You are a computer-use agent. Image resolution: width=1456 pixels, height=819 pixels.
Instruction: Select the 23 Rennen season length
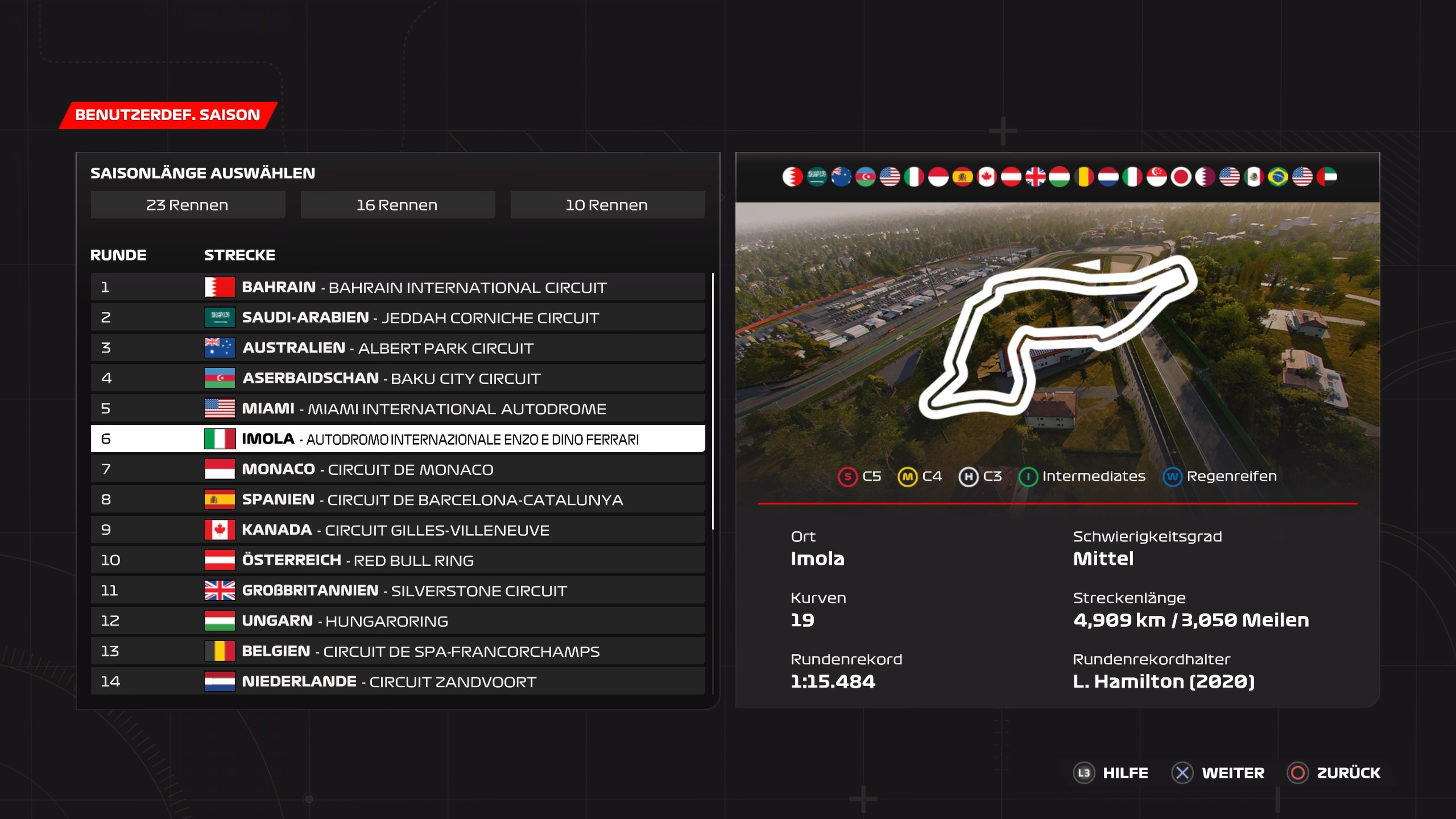tap(188, 205)
